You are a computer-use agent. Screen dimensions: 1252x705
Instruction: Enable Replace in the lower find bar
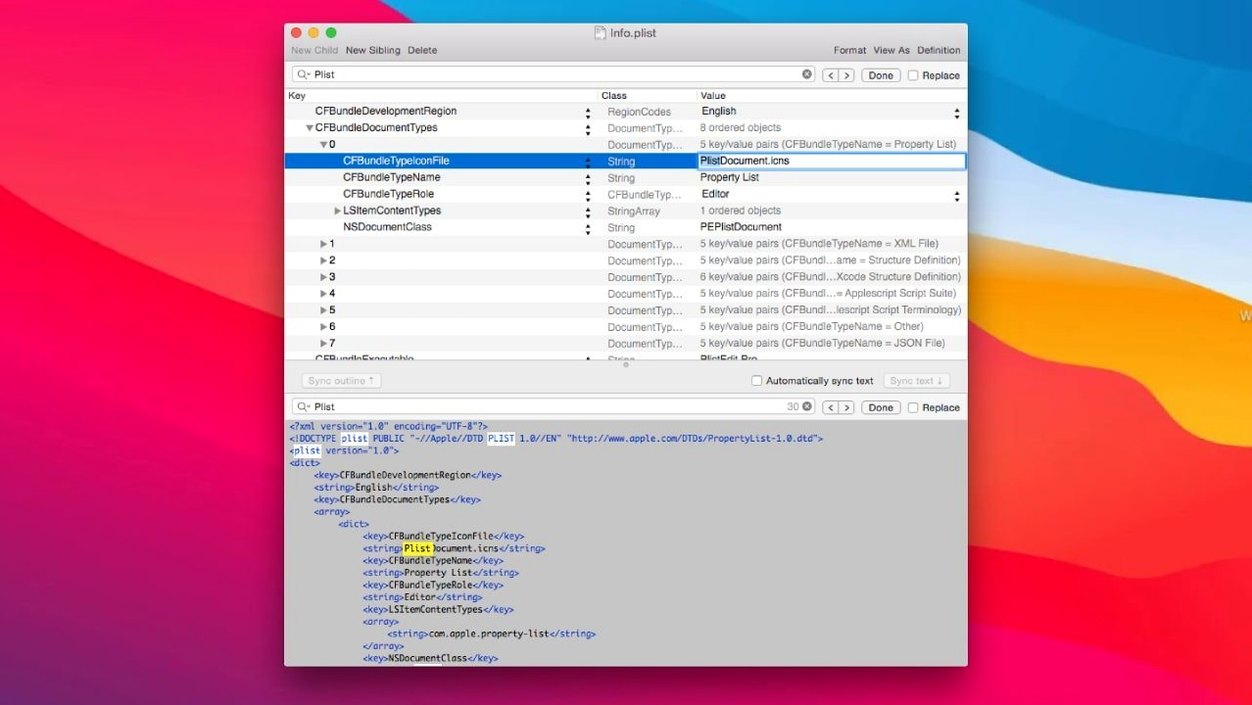coord(913,407)
